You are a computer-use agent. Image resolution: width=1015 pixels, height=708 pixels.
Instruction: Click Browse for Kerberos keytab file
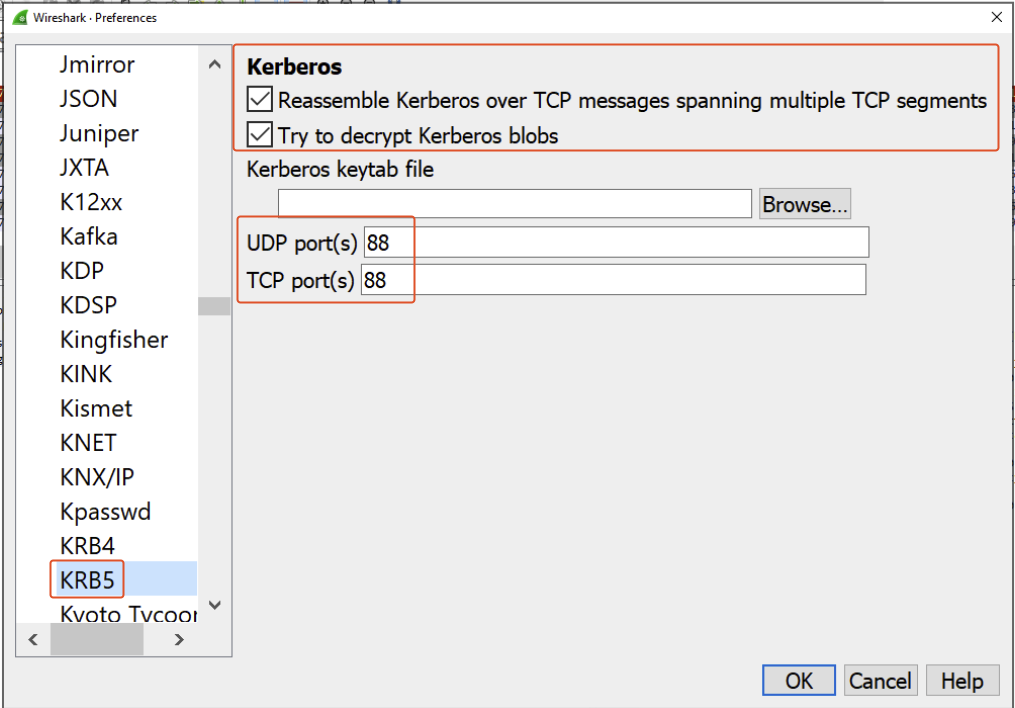(x=805, y=204)
